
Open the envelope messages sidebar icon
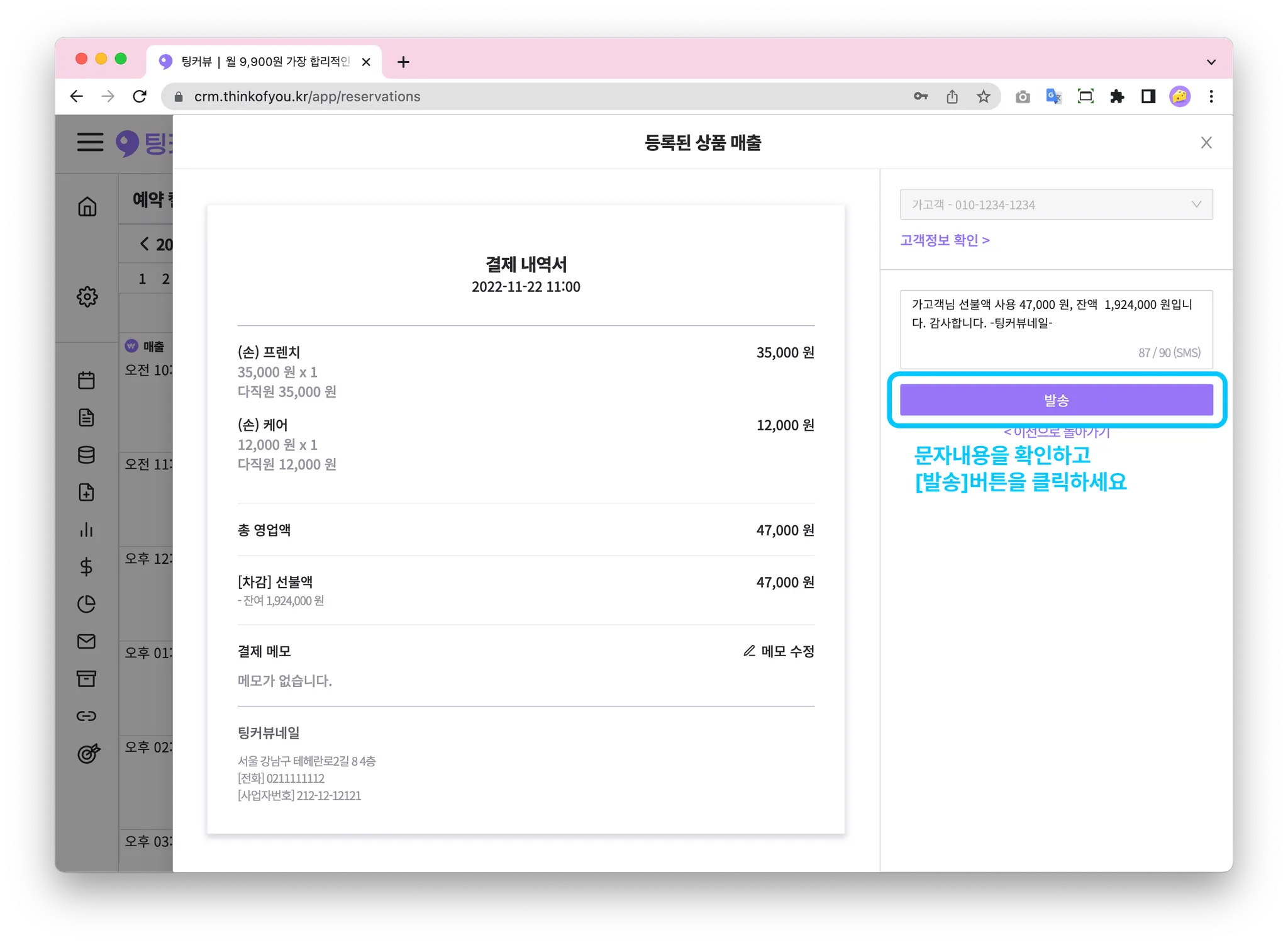tap(87, 641)
